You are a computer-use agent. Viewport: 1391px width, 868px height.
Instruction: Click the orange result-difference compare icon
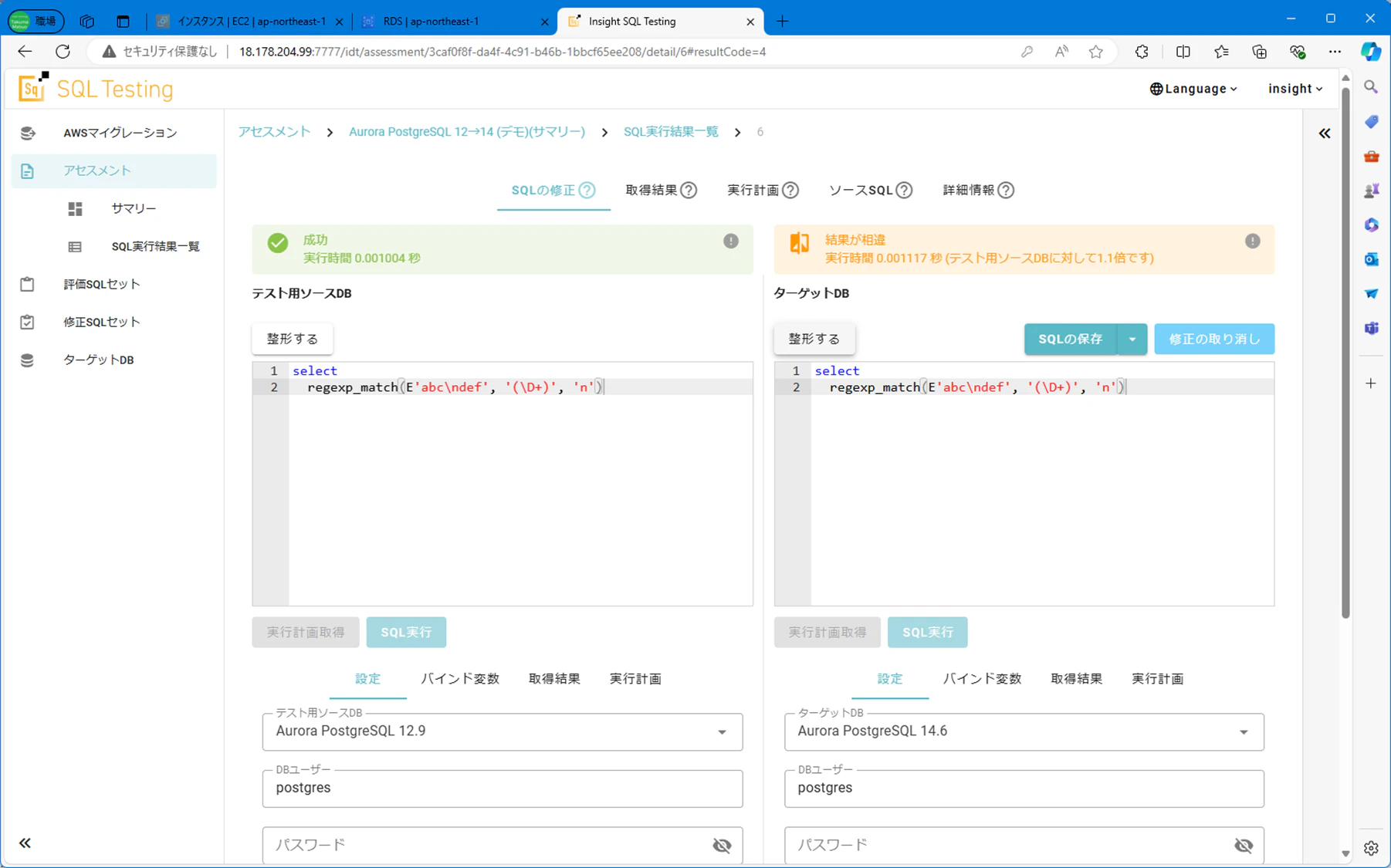point(800,243)
